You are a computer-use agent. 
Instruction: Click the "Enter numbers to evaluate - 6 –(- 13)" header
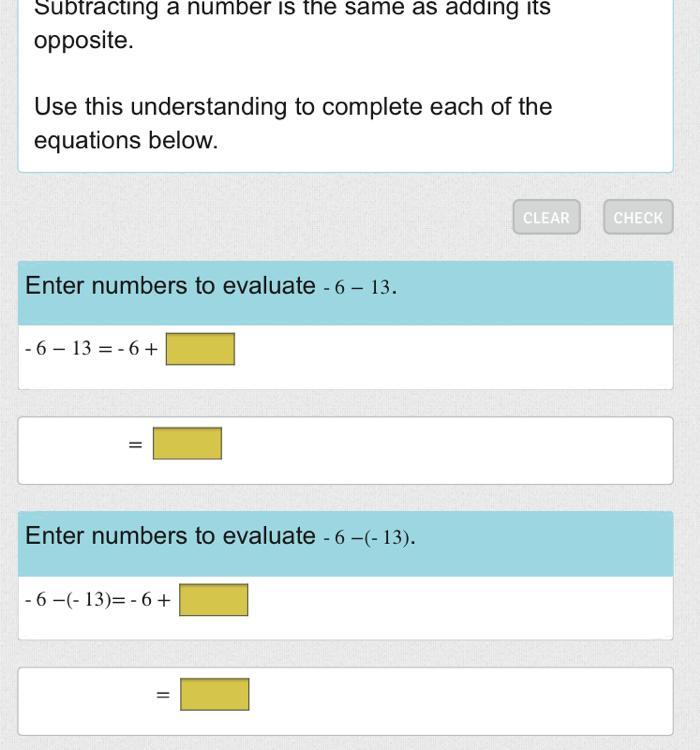click(345, 544)
